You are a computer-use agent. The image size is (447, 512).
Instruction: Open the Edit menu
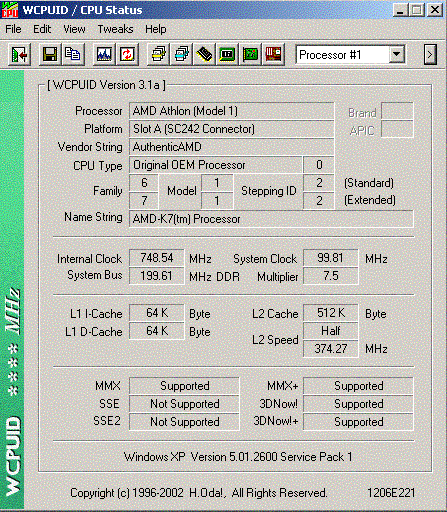(42, 29)
